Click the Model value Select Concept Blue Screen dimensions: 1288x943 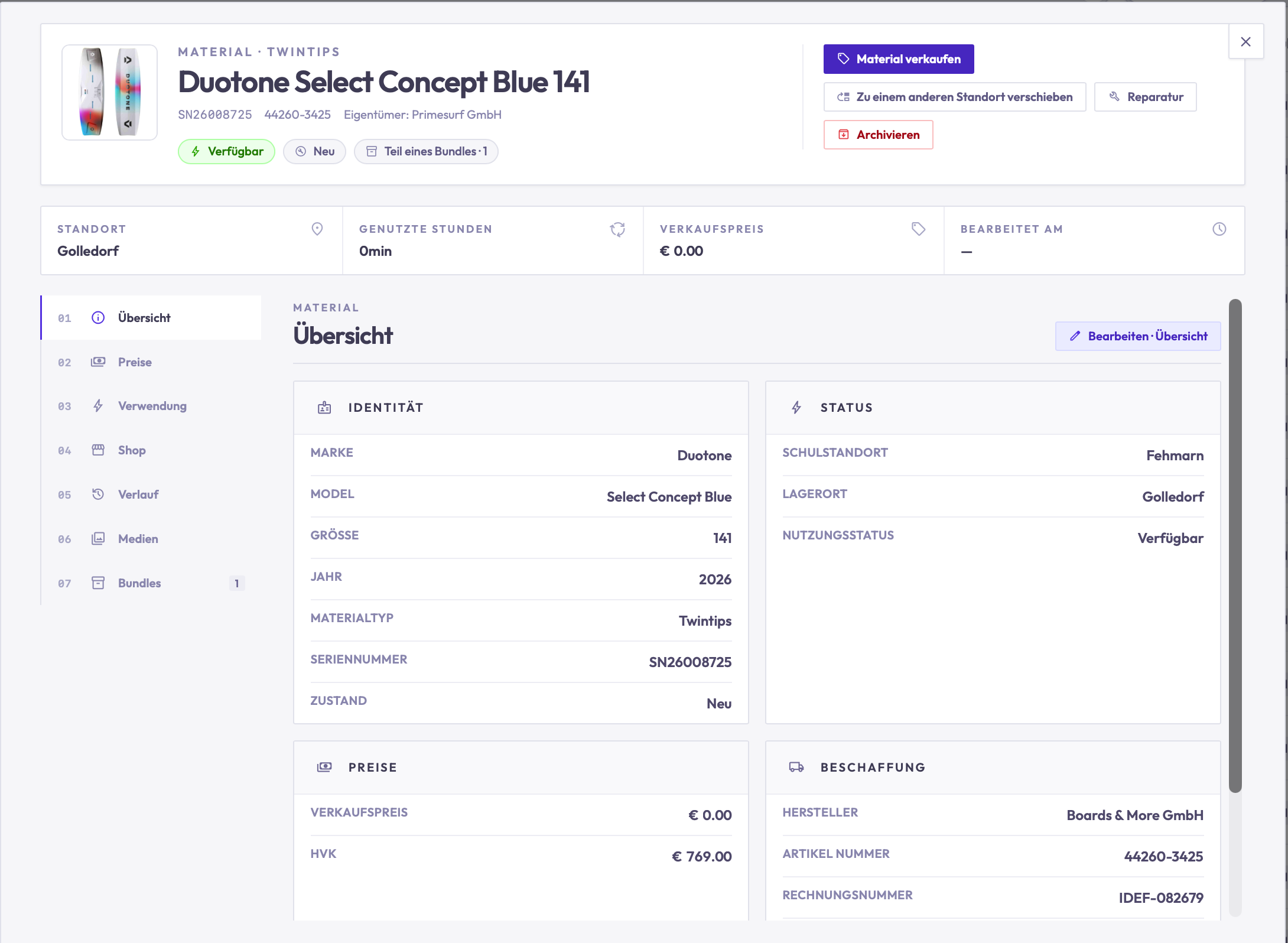click(x=669, y=497)
